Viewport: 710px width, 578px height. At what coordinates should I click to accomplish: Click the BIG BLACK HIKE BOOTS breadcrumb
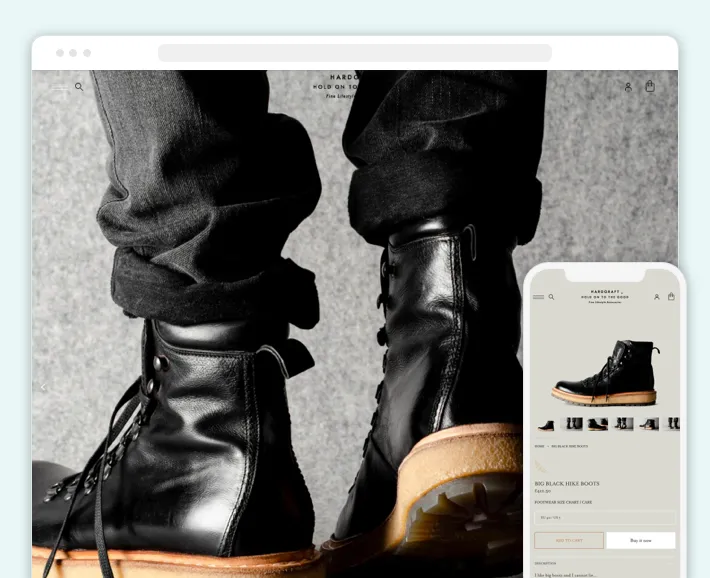click(x=570, y=446)
